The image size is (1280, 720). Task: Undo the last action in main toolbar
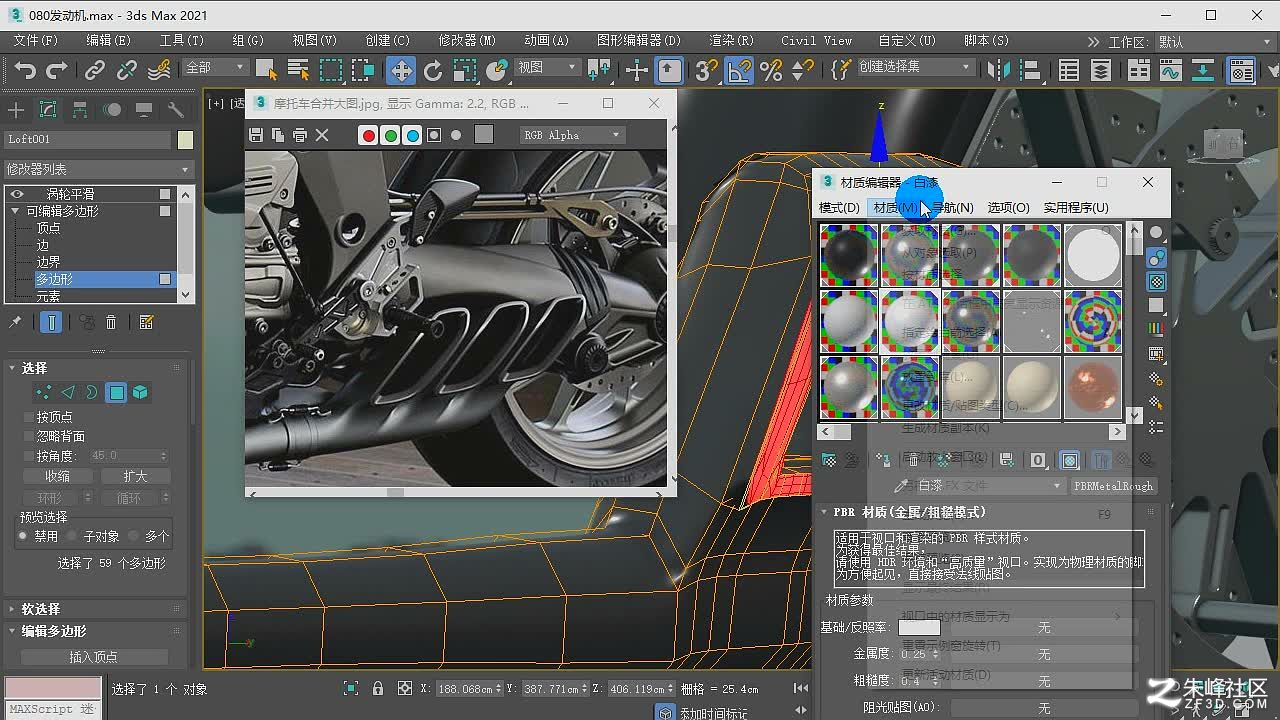click(x=25, y=70)
